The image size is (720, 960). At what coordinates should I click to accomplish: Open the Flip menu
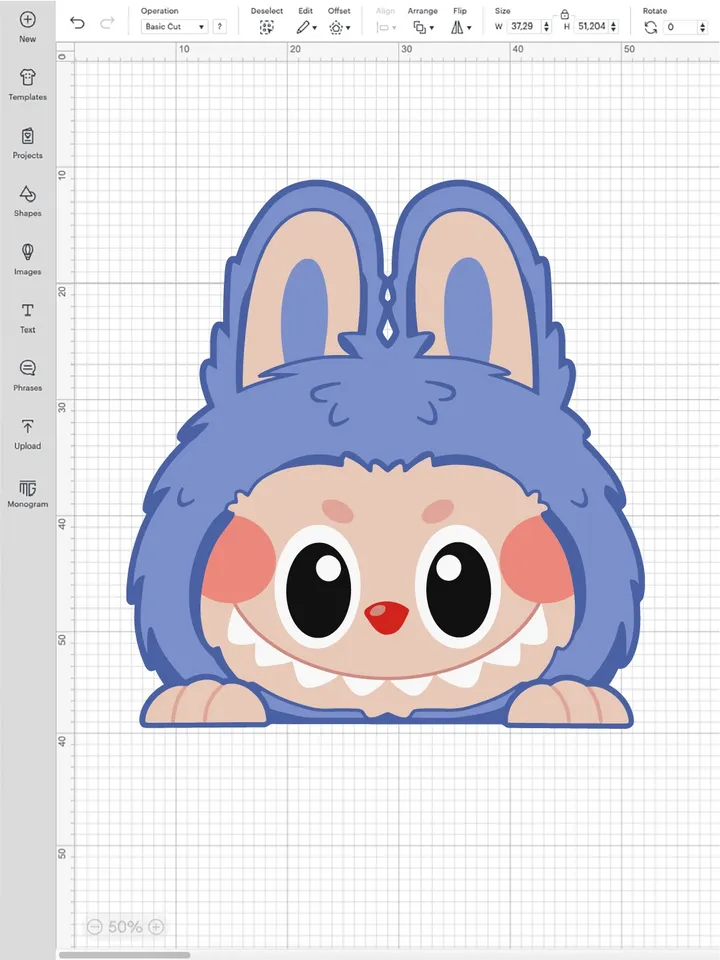point(459,28)
